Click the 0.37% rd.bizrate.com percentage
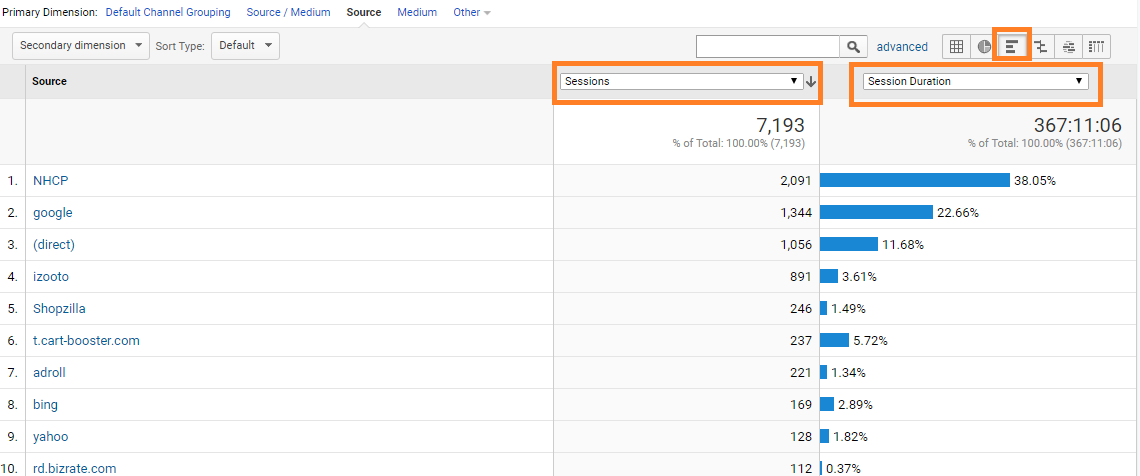1140x476 pixels. click(x=843, y=469)
